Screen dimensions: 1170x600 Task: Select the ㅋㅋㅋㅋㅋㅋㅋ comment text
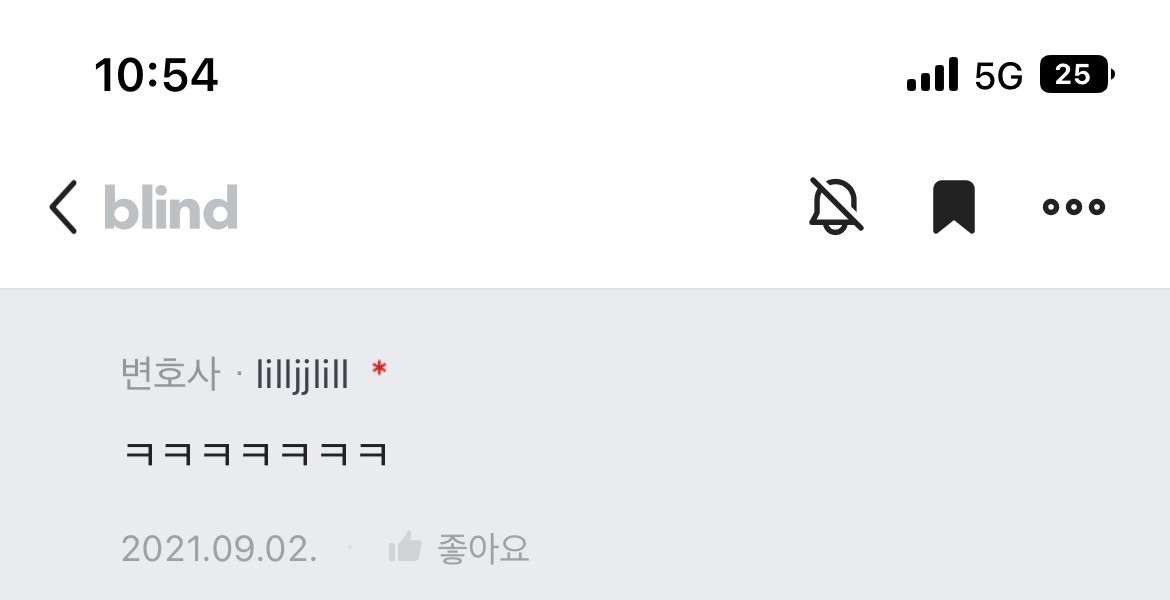click(x=255, y=454)
